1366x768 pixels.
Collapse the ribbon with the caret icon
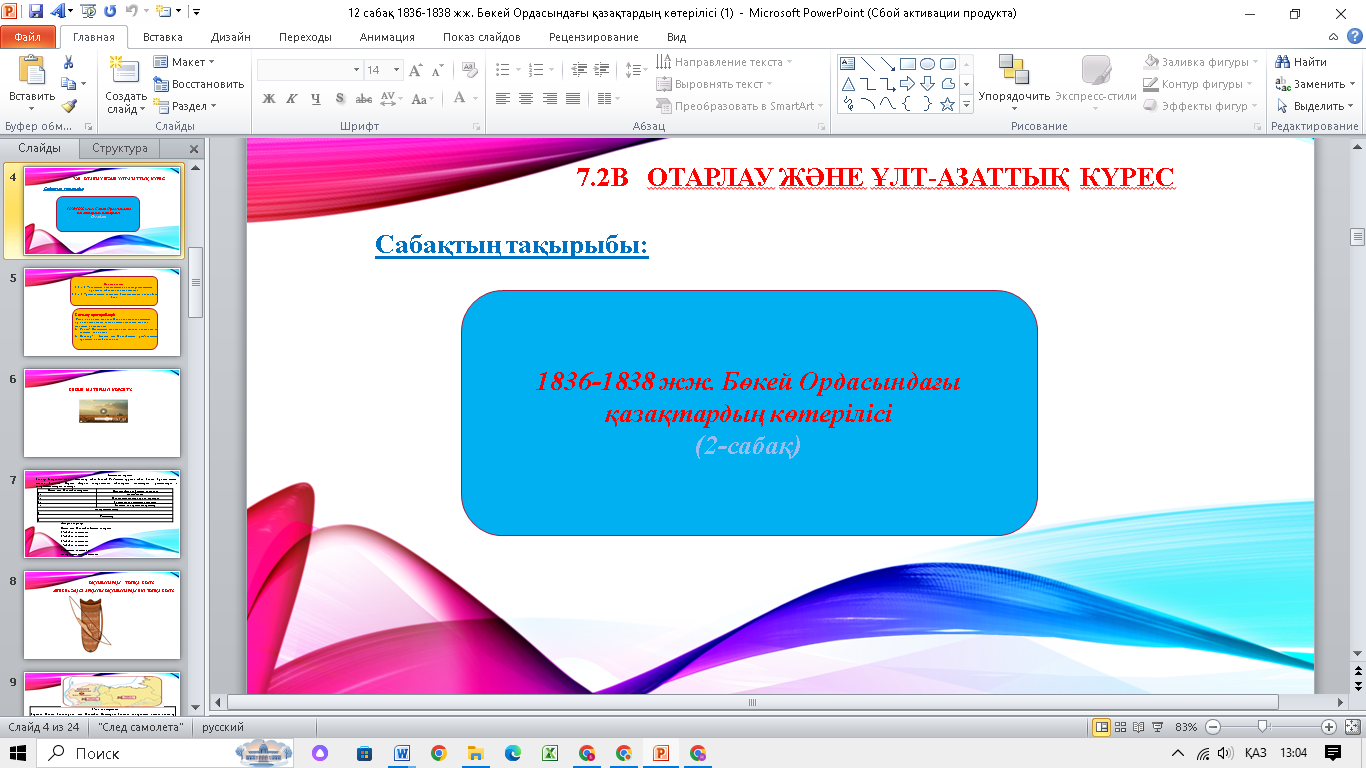tap(1331, 37)
